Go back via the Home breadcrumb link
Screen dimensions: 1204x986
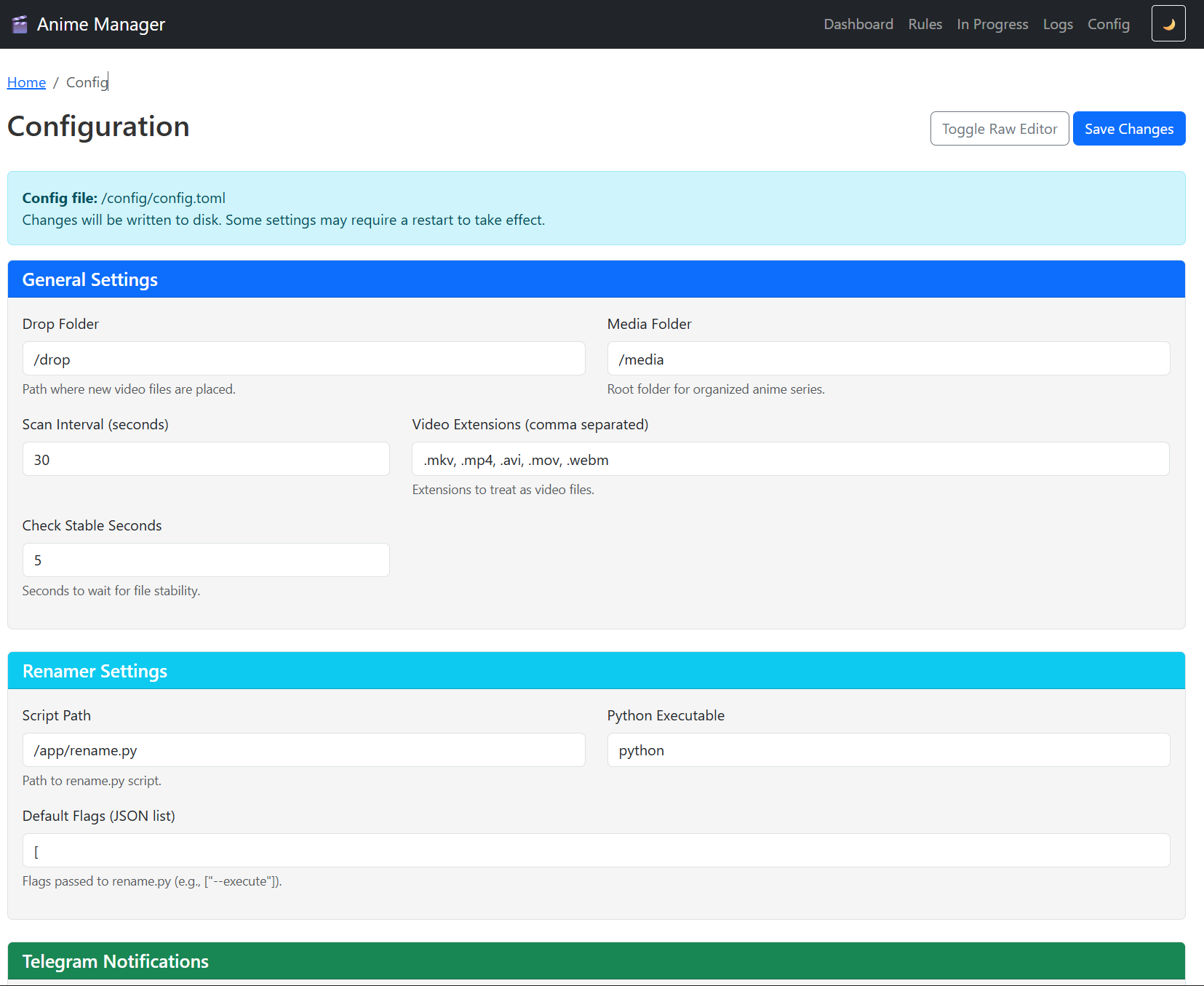click(26, 82)
